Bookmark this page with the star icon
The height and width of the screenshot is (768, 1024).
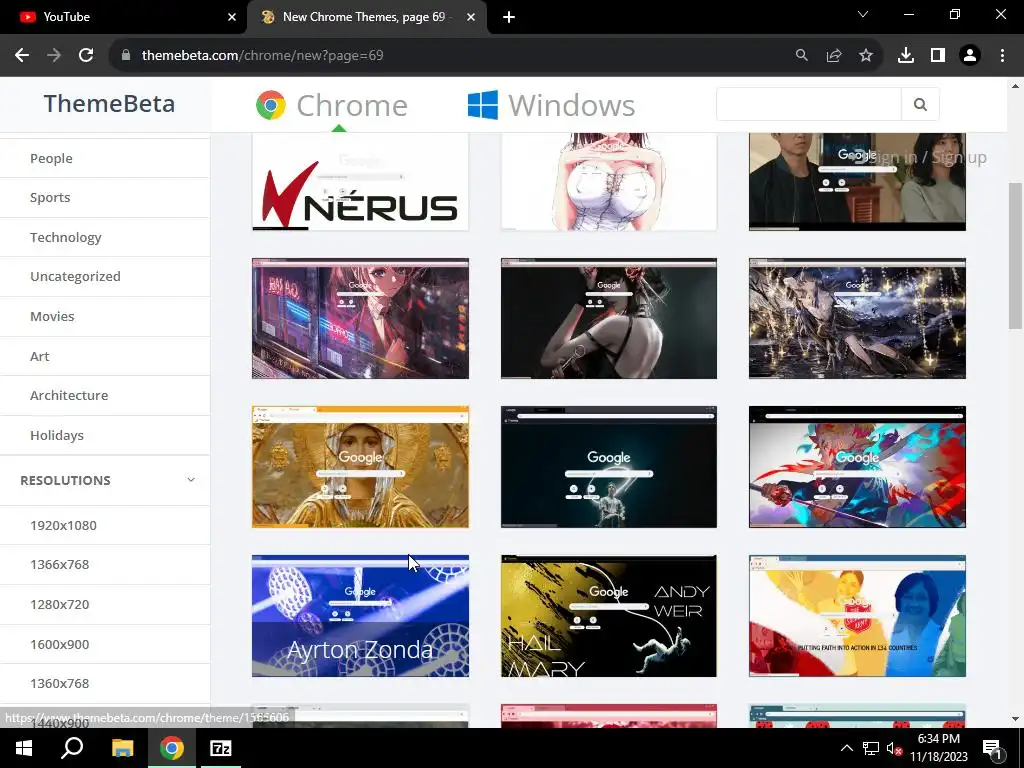coord(866,56)
